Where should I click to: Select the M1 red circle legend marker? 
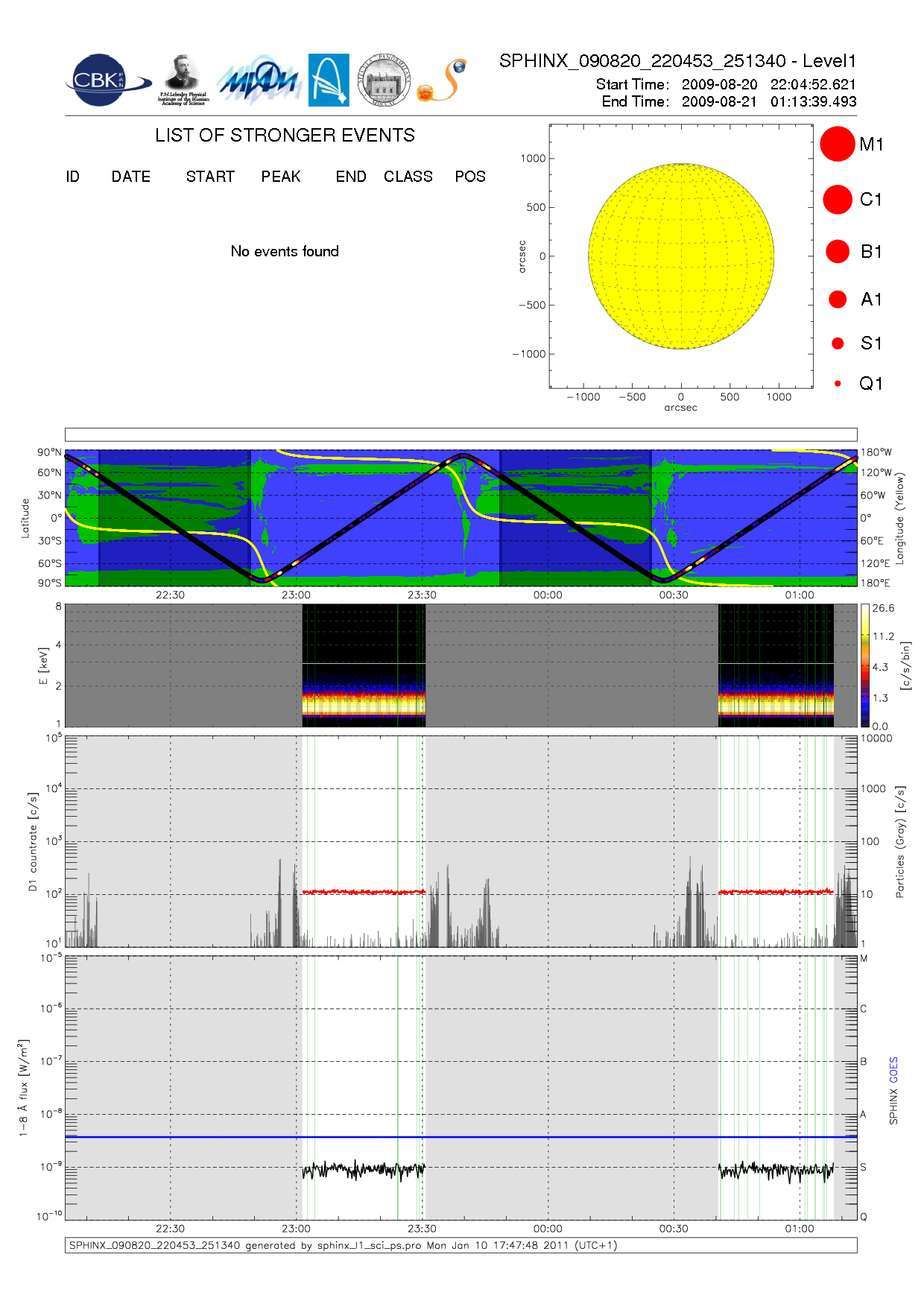tap(837, 144)
